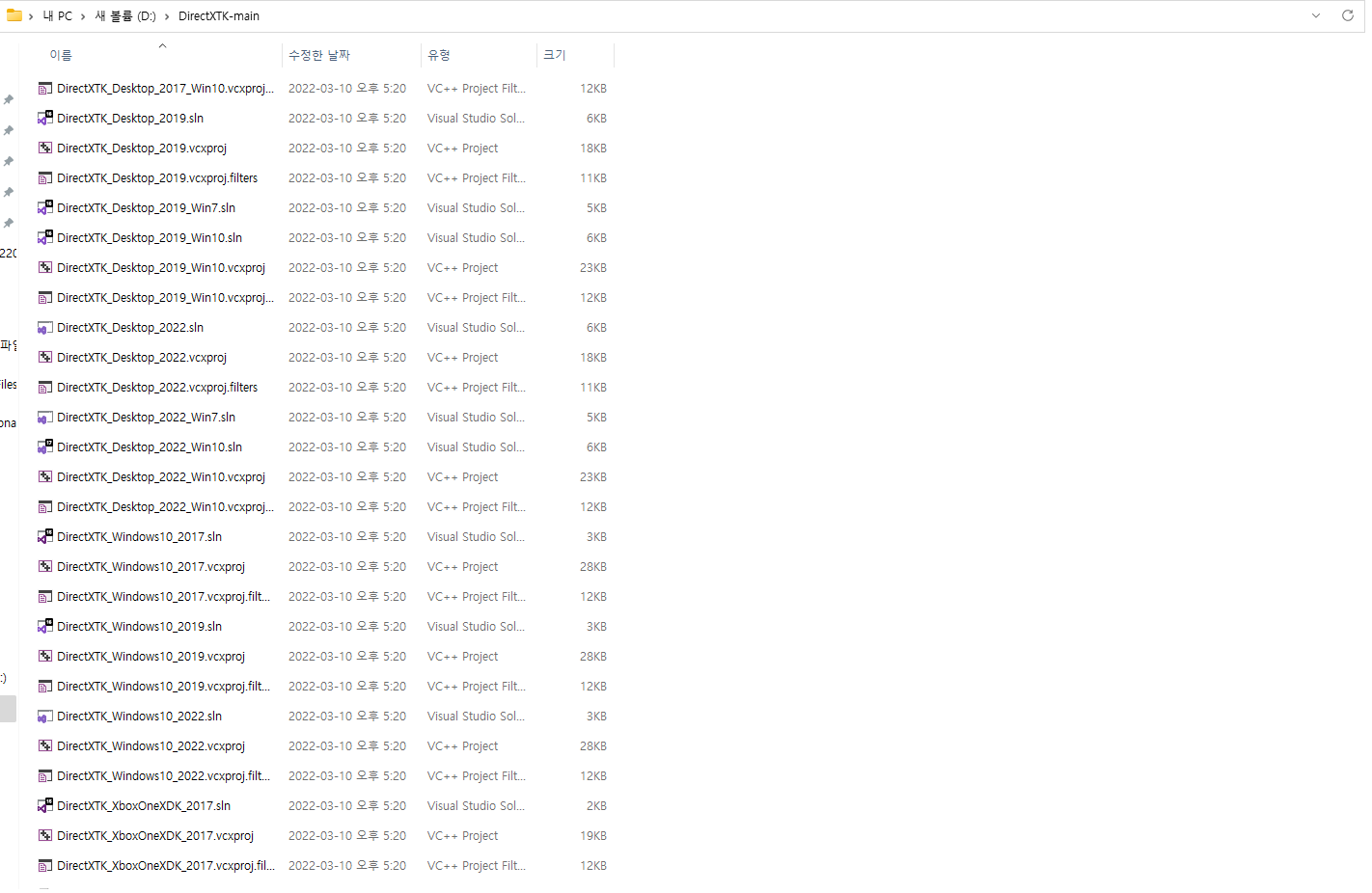Open the address bar history dropdown

[1316, 15]
